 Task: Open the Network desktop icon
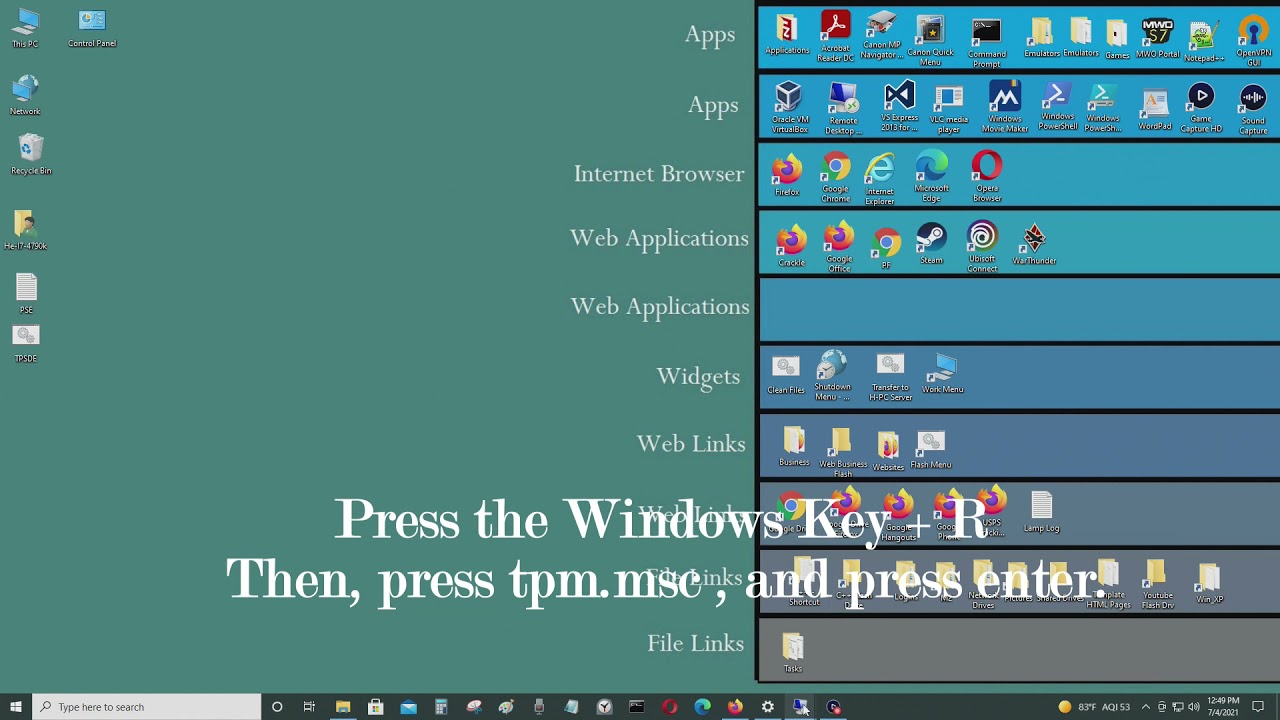26,96
